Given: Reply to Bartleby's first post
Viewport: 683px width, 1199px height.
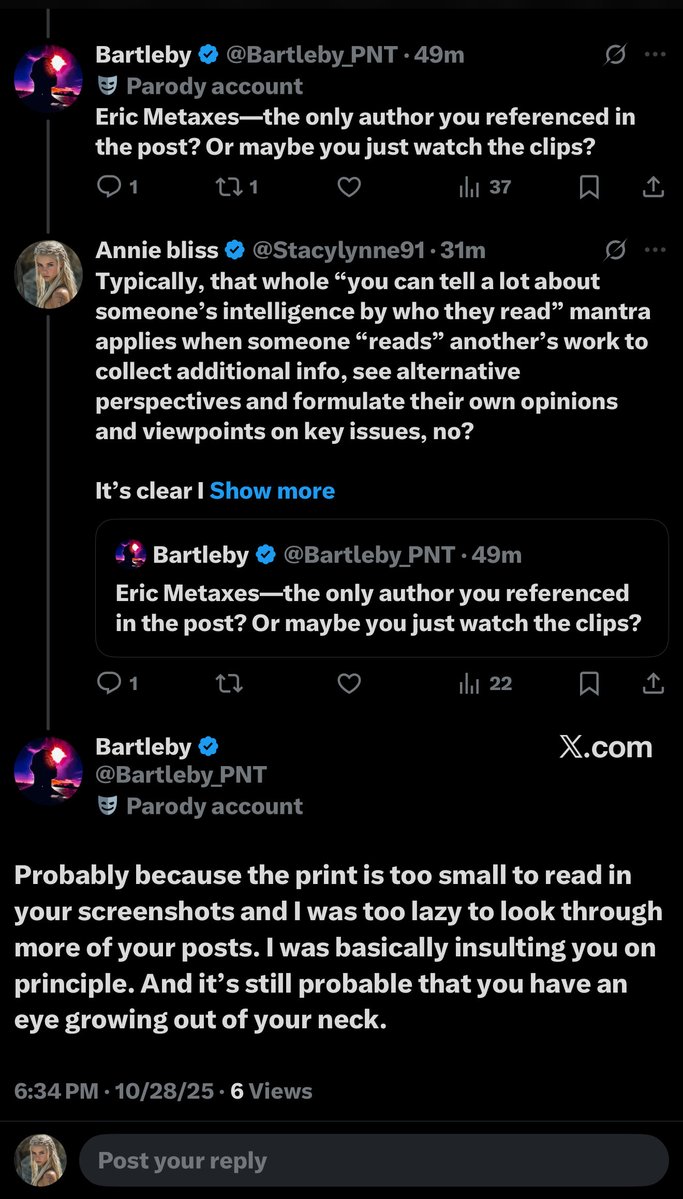Looking at the screenshot, I should pyautogui.click(x=110, y=186).
